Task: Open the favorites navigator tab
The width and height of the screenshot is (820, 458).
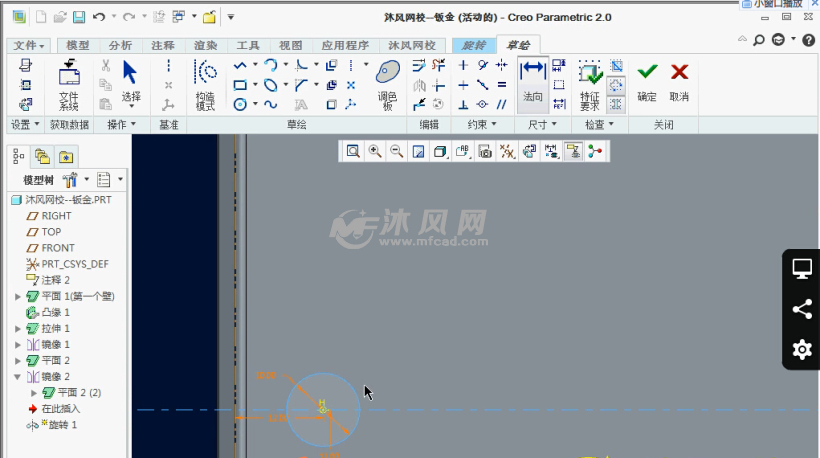Action: point(66,156)
